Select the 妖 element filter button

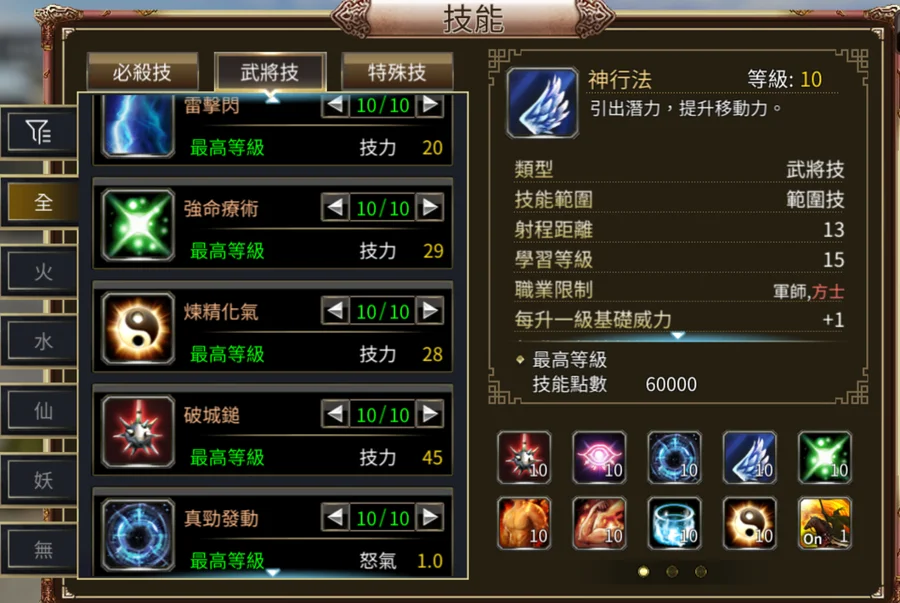42,480
